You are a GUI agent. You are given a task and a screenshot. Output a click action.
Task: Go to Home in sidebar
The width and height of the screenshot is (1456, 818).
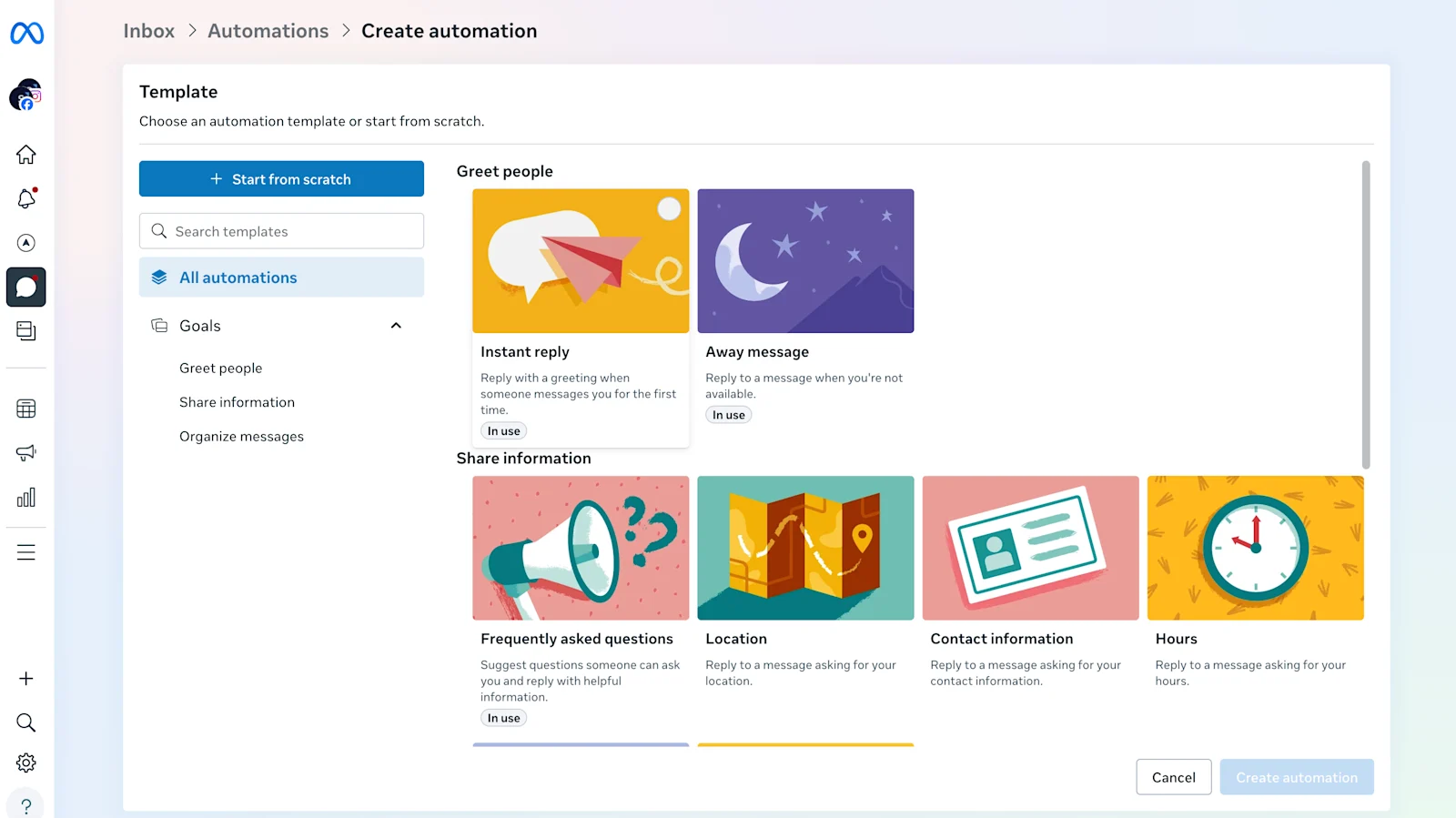tap(26, 155)
